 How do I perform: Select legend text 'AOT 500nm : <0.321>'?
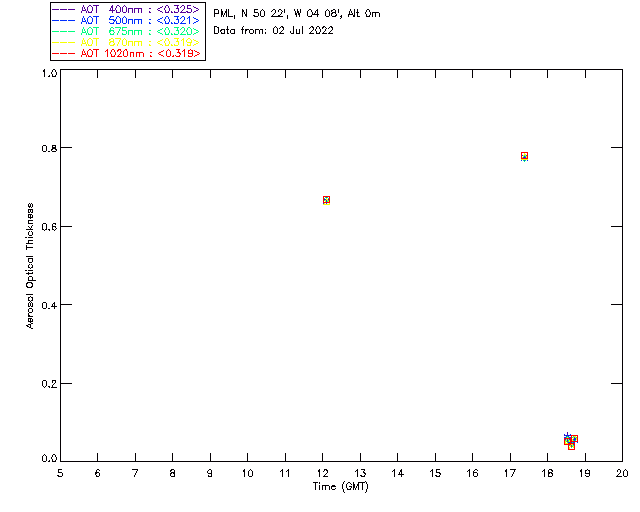click(140, 20)
